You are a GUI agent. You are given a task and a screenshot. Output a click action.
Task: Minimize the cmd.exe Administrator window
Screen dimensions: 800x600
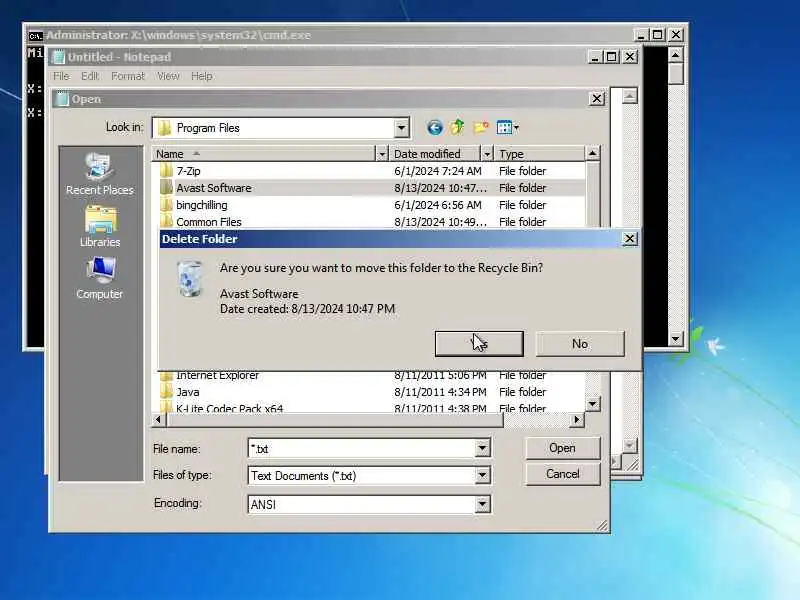[x=641, y=35]
